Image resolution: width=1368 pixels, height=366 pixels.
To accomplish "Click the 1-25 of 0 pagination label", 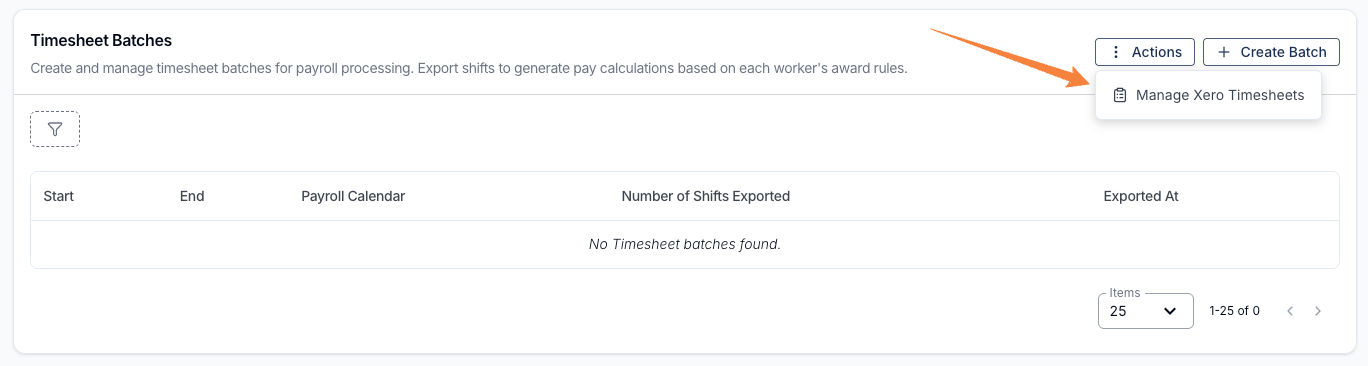I will coord(1235,311).
